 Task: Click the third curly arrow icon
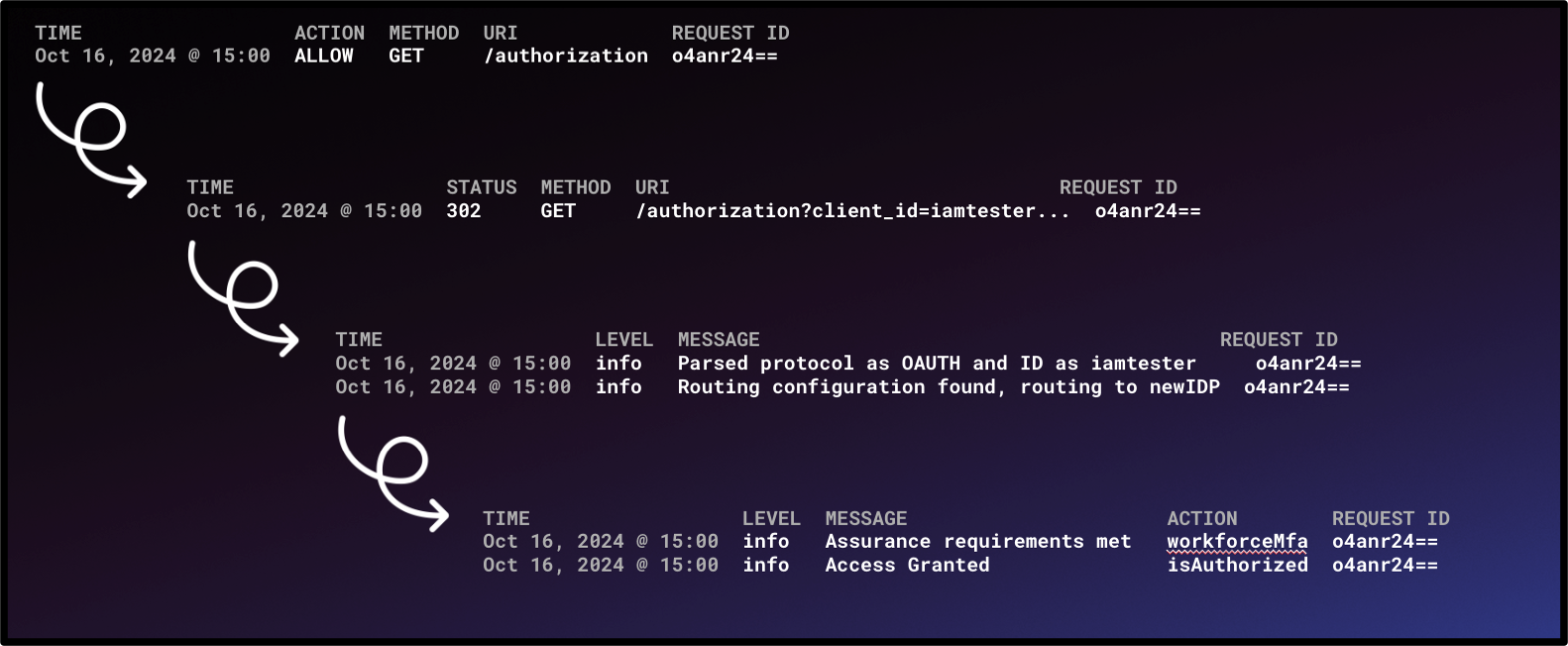(x=393, y=474)
